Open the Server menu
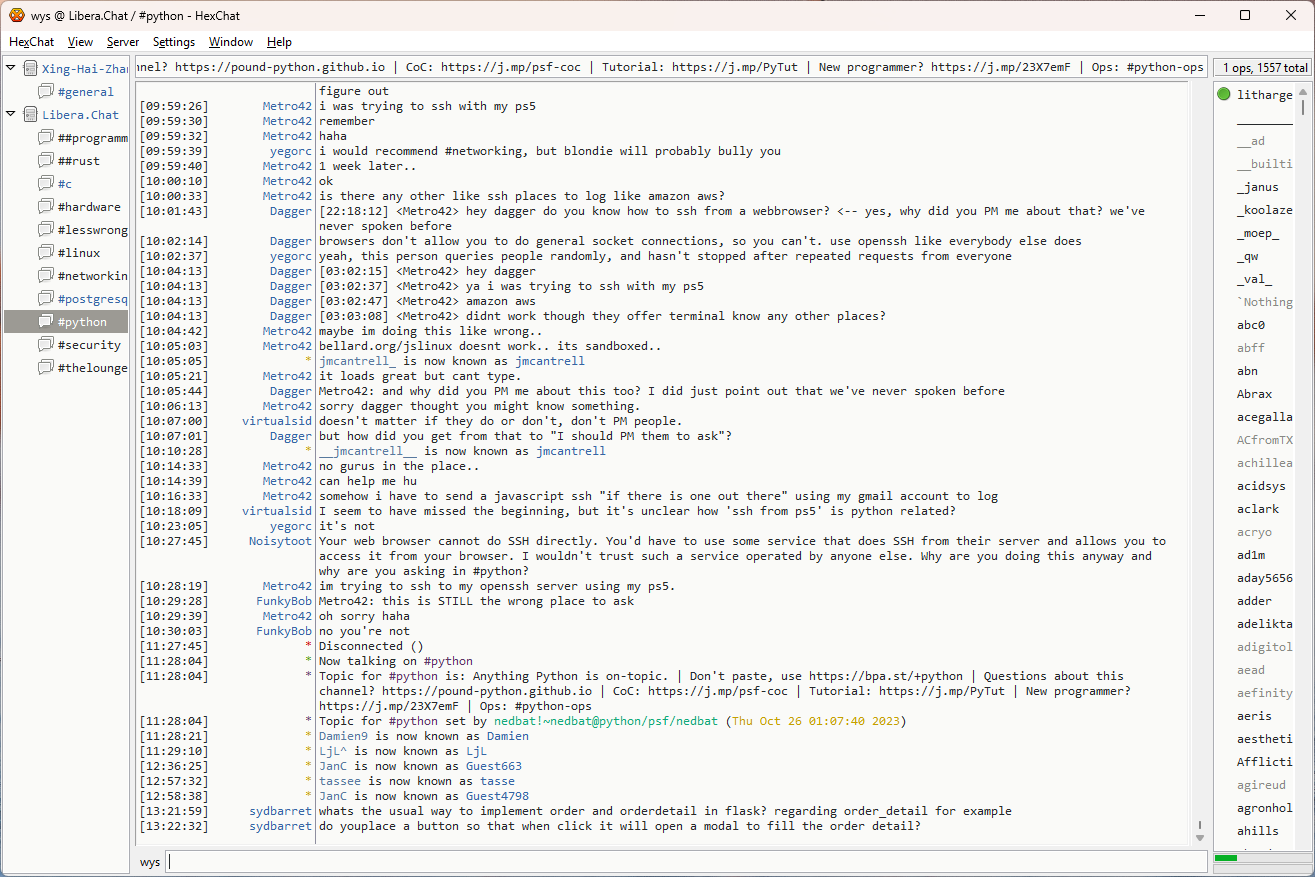The height and width of the screenshot is (877, 1315). (123, 42)
